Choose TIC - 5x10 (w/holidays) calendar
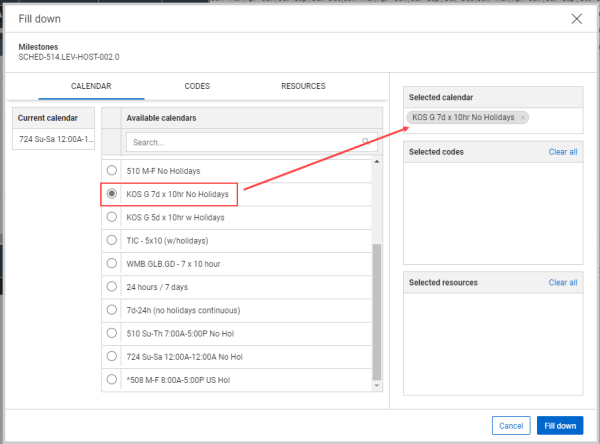600x444 pixels. 111,240
